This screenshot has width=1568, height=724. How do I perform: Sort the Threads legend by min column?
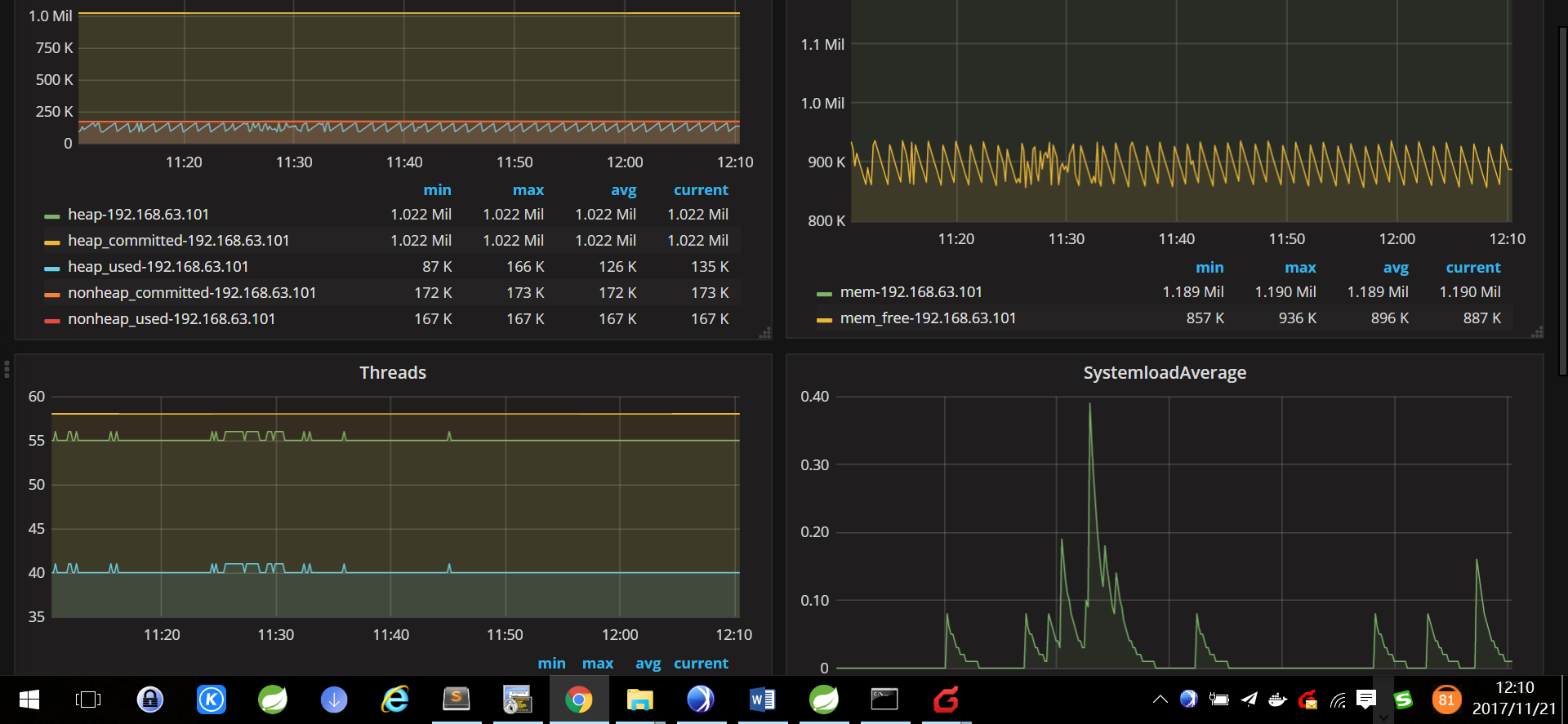(551, 663)
